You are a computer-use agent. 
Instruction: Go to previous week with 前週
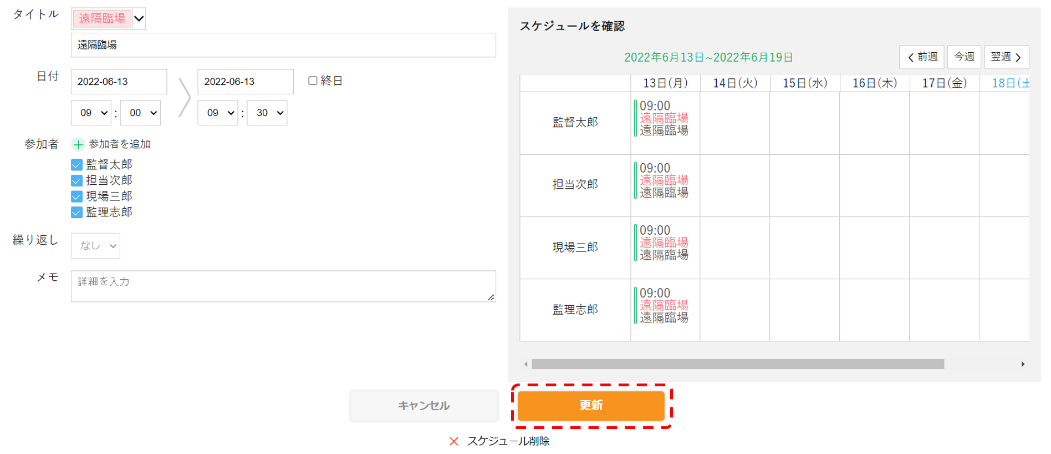click(x=922, y=57)
